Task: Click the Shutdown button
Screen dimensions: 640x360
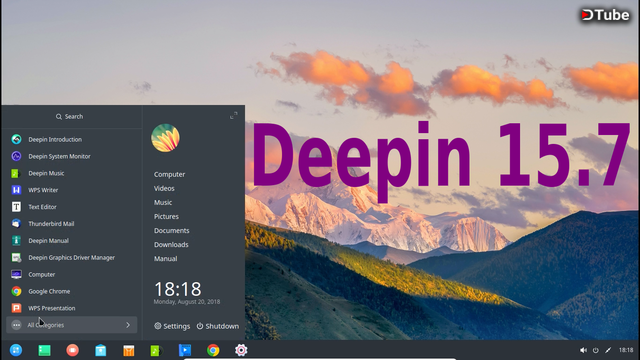Action: pos(218,326)
